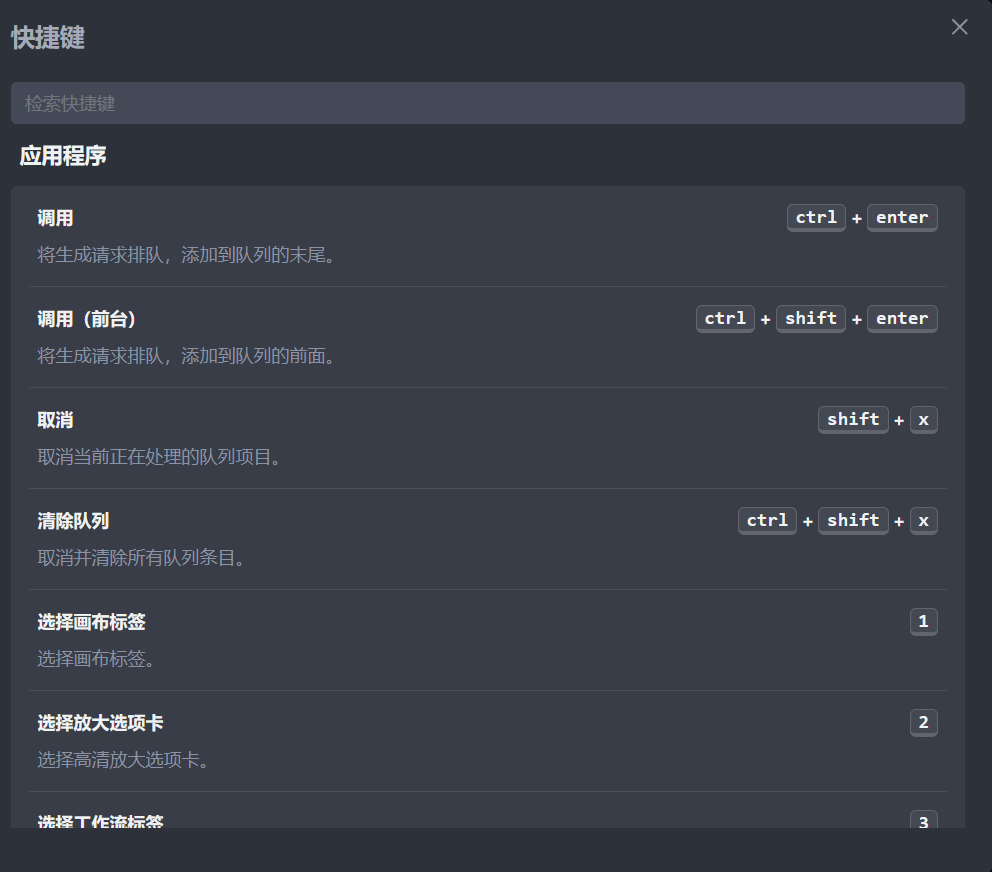Select the 取消 hotkey title
The image size is (992, 872).
tap(56, 420)
